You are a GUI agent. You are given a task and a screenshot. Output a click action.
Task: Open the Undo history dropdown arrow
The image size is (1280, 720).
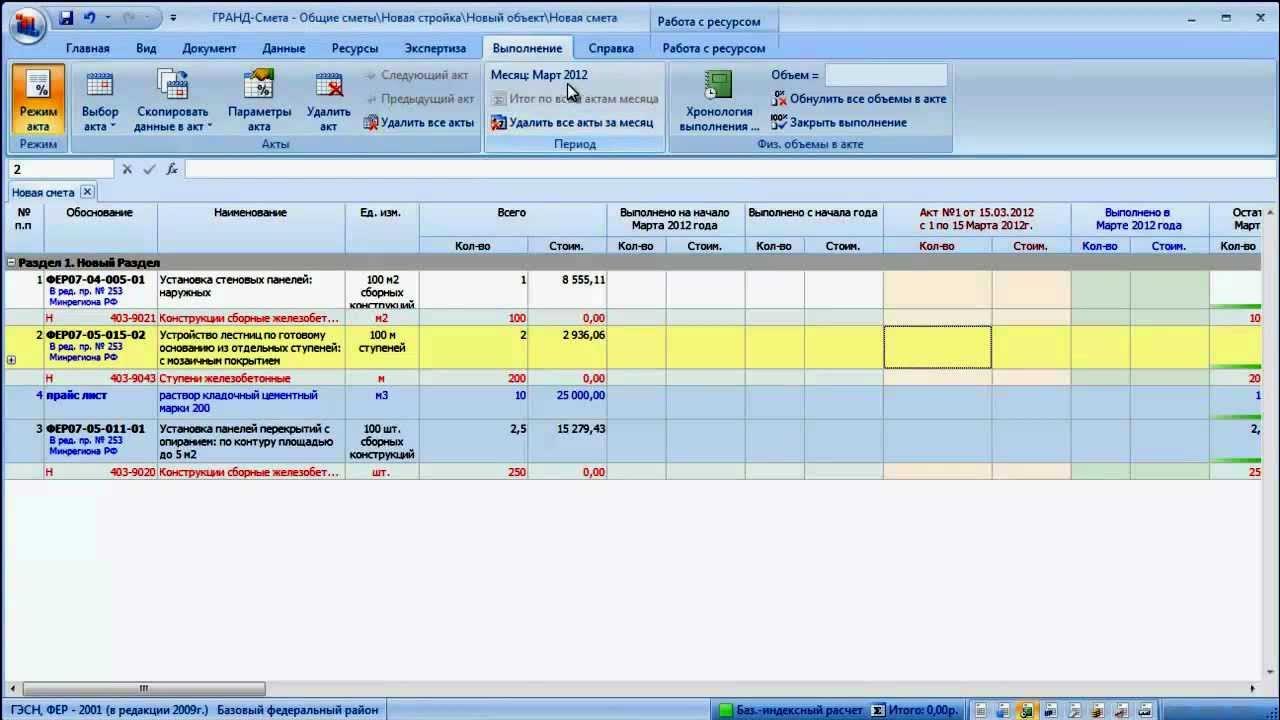(106, 18)
